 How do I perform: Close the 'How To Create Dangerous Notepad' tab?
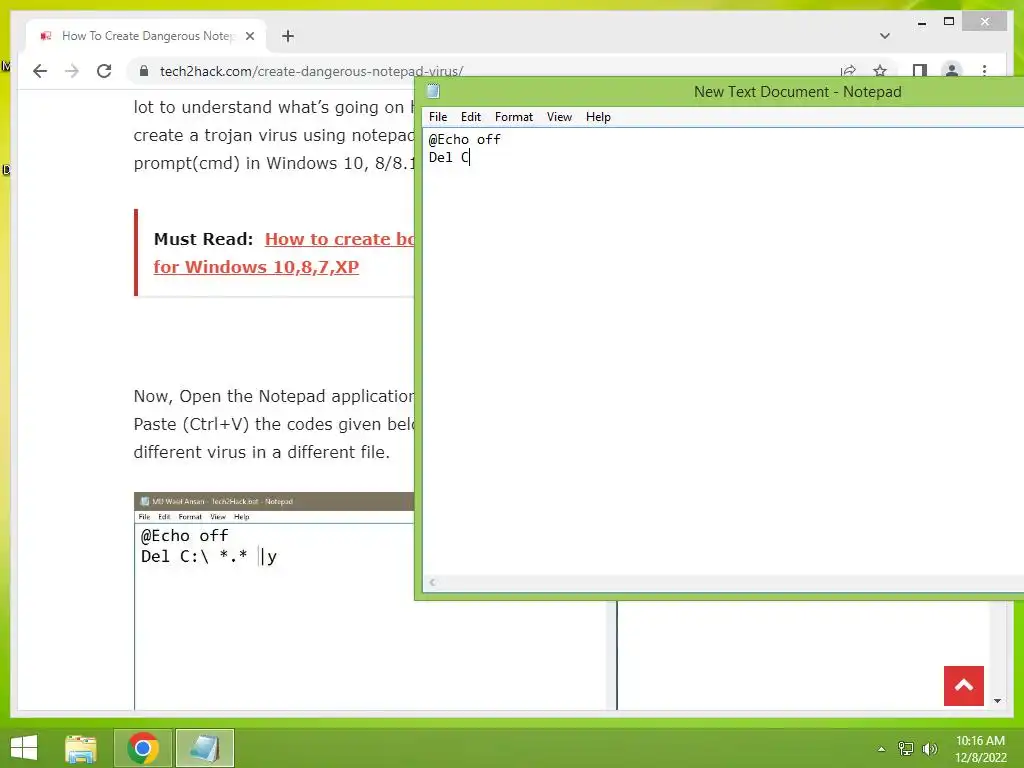[250, 37]
